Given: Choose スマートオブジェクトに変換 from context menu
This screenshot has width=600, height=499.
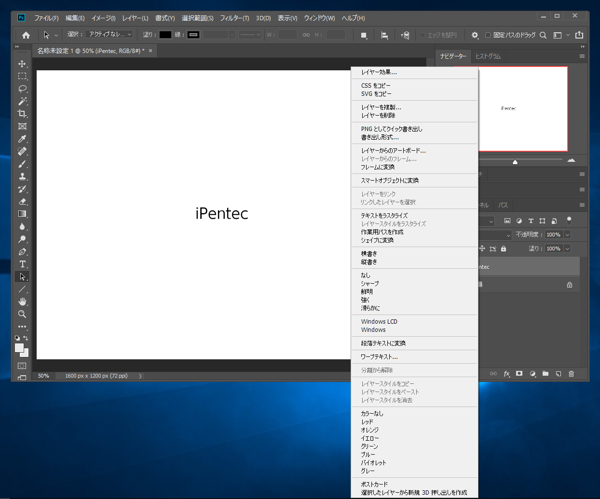Looking at the screenshot, I should click(x=414, y=181).
